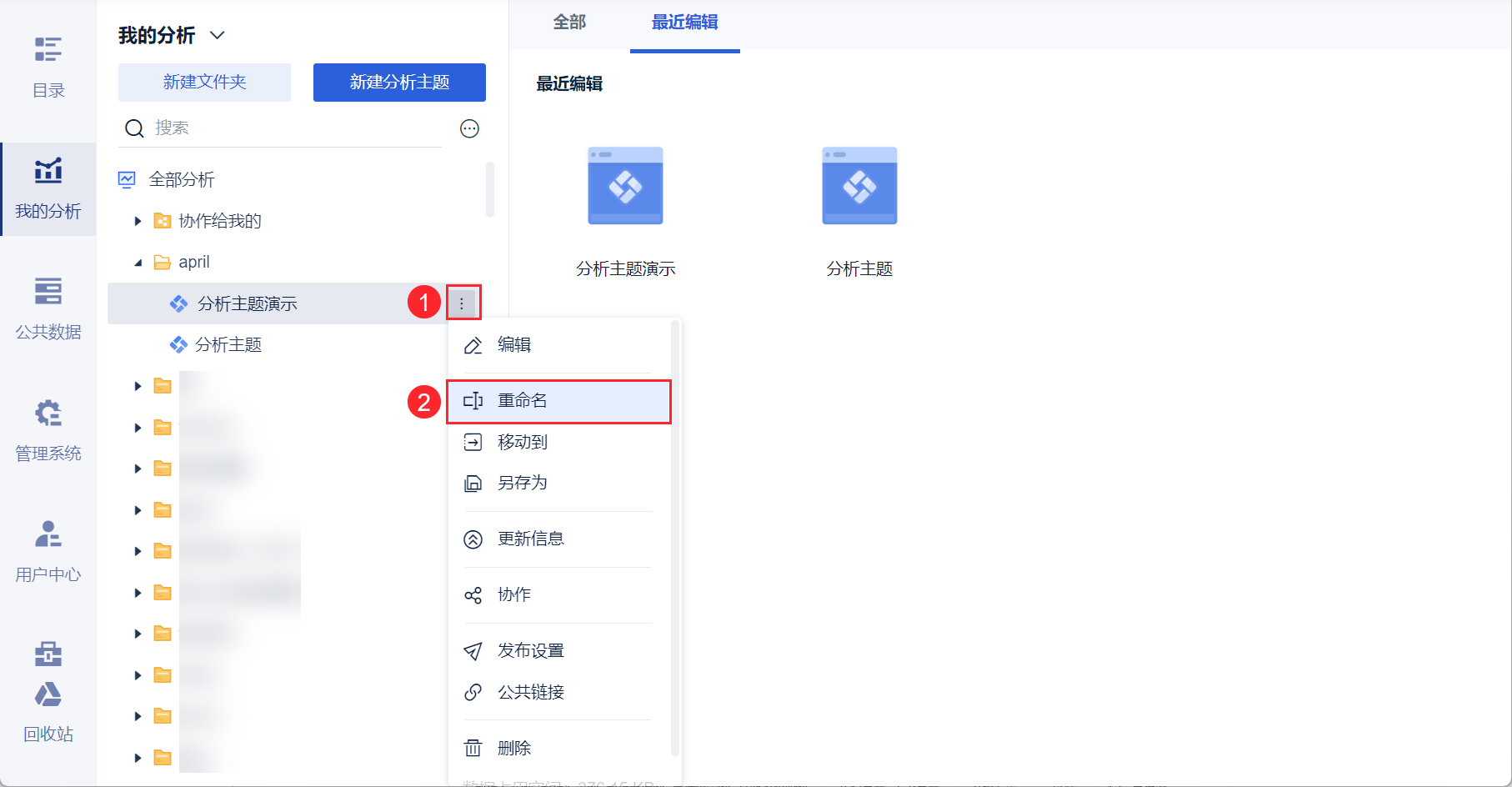Click the 删除 trash menu entry

tap(513, 748)
